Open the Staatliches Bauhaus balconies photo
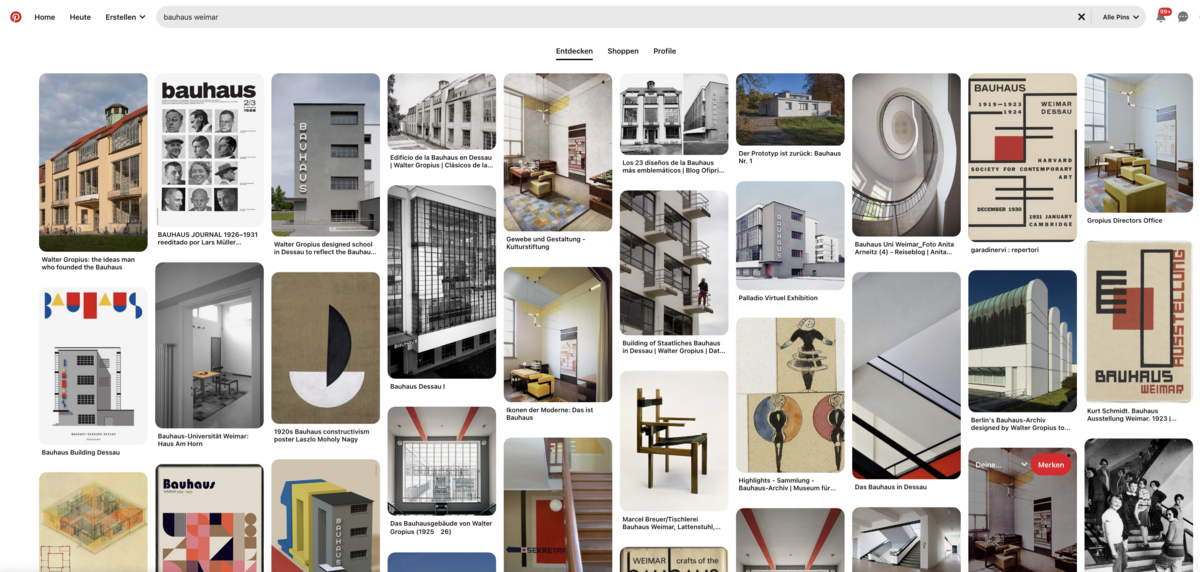The height and width of the screenshot is (572, 1200). (674, 263)
